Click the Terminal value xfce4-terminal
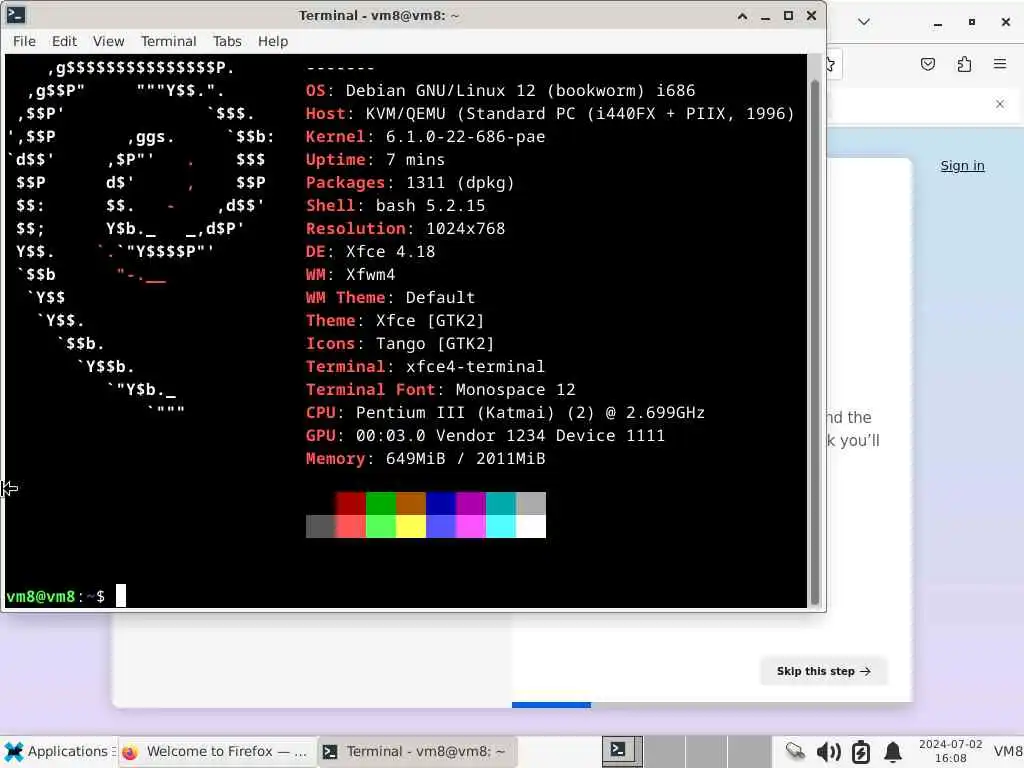Image resolution: width=1024 pixels, height=768 pixels. 475,366
